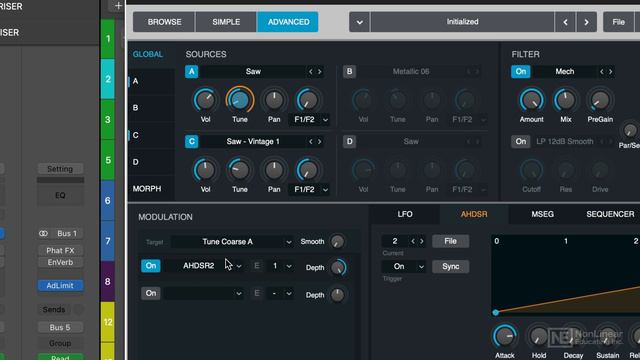Adjust source A Pan knob
Viewport: 640px width, 360px height.
pyautogui.click(x=274, y=100)
